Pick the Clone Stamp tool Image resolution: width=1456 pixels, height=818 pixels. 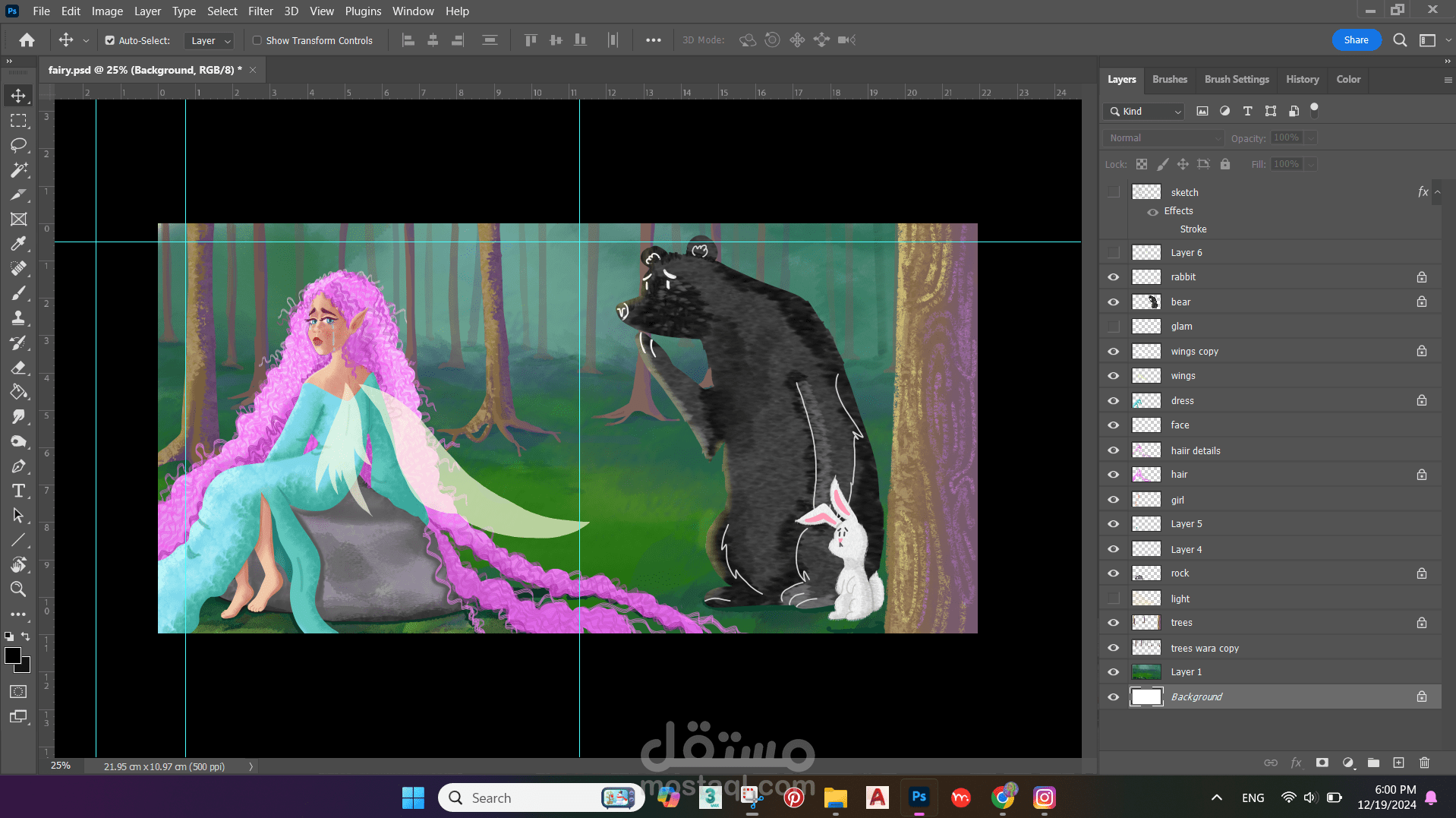pyautogui.click(x=18, y=318)
